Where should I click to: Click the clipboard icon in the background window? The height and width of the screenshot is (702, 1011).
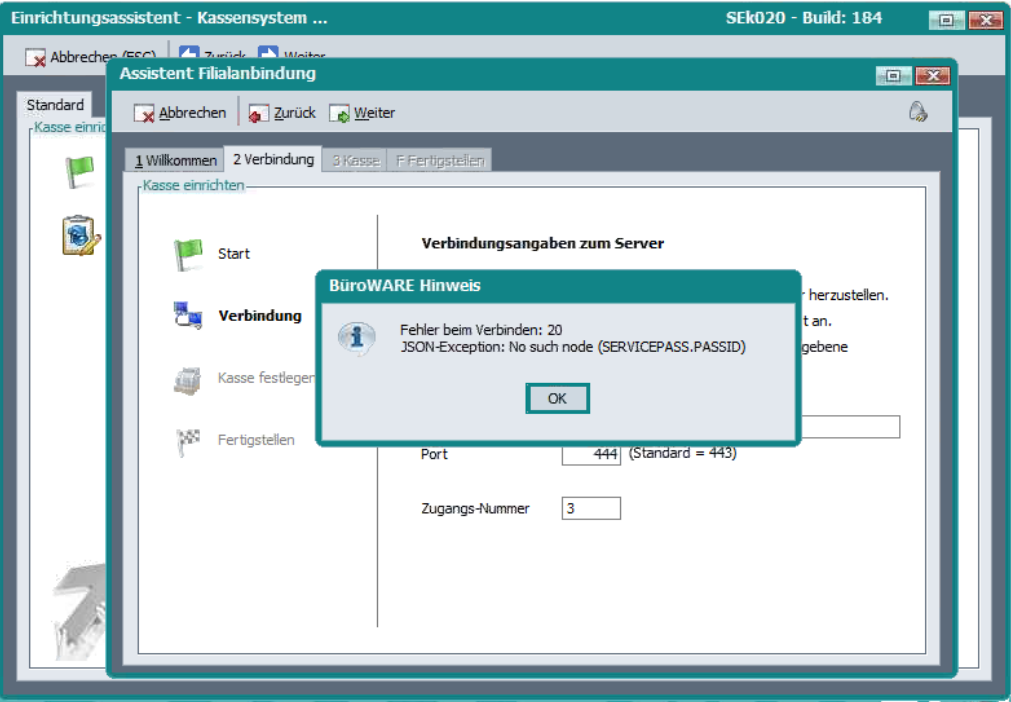(x=80, y=236)
